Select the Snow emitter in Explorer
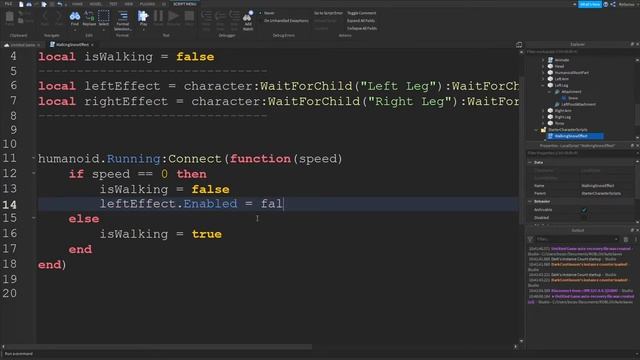The image size is (640, 360). 573,98
